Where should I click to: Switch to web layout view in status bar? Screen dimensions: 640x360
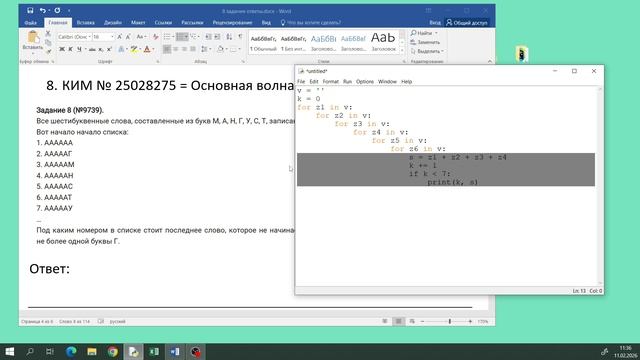pyautogui.click(x=412, y=322)
